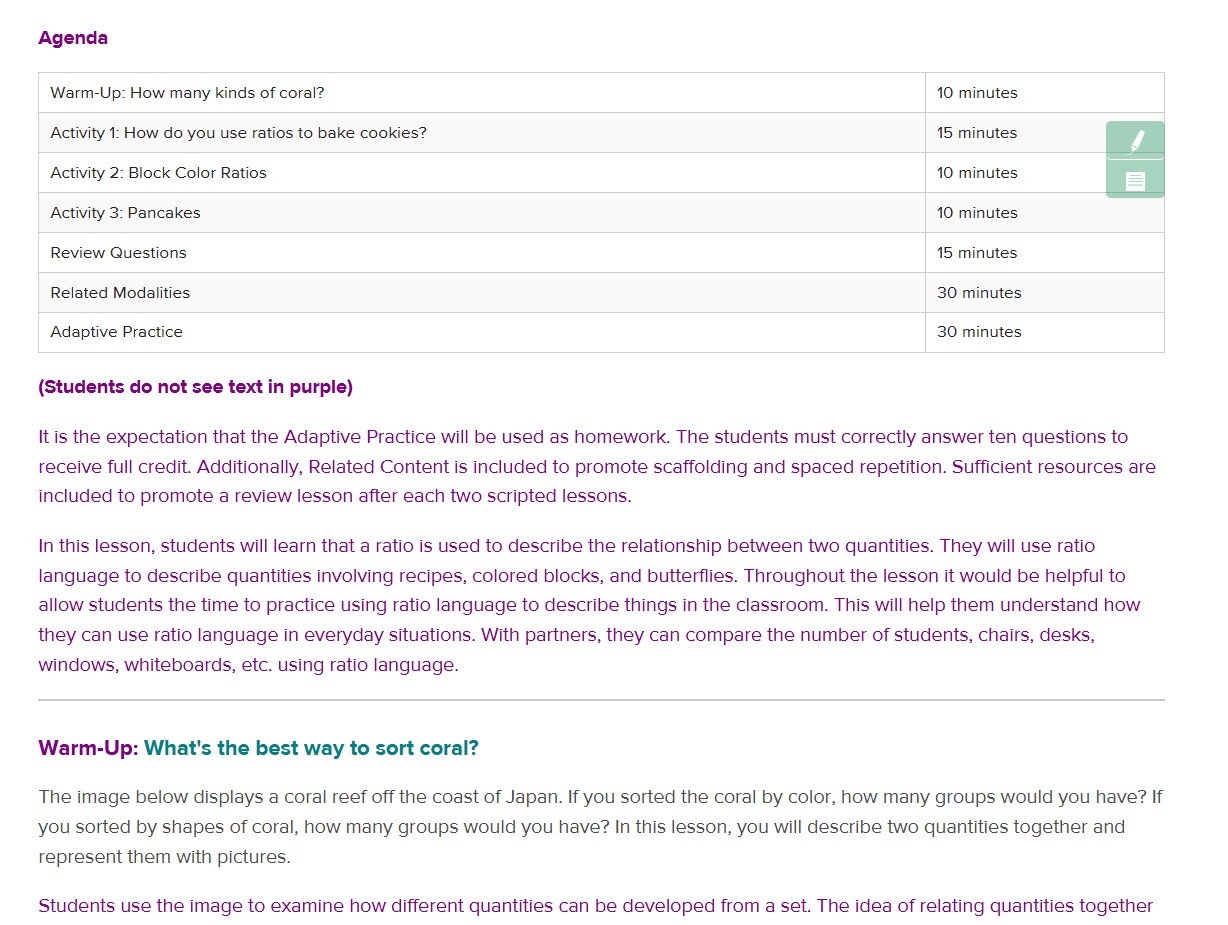Select the highlighter tool icon

1135,140
